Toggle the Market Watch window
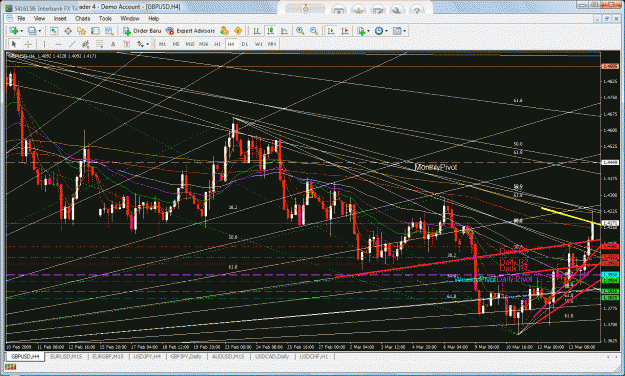 (x=54, y=31)
